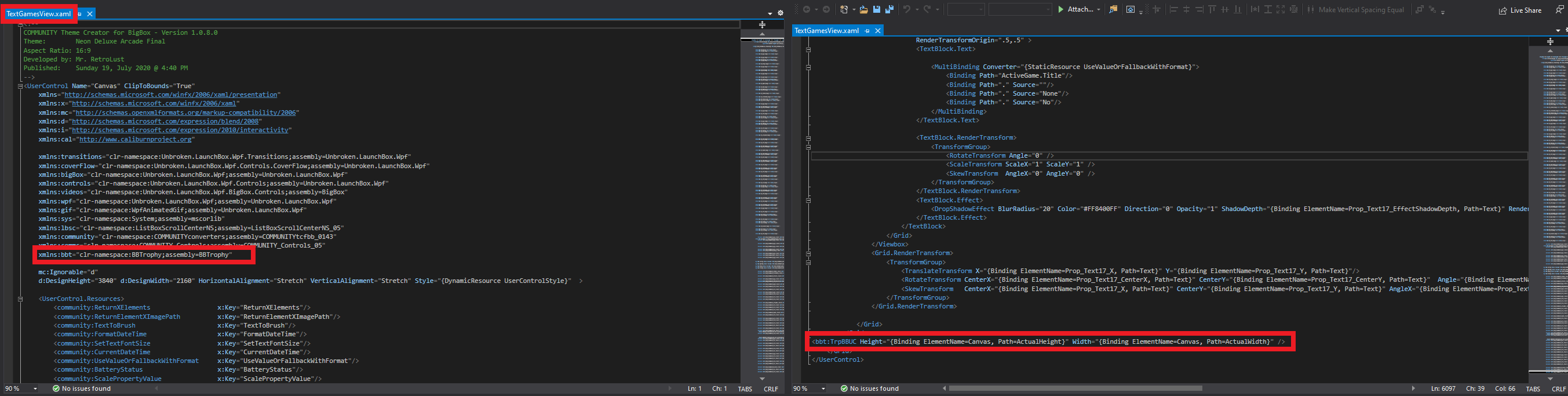
Task: Collapse the Grid.RenderTransform block in right editor
Action: coord(808,253)
